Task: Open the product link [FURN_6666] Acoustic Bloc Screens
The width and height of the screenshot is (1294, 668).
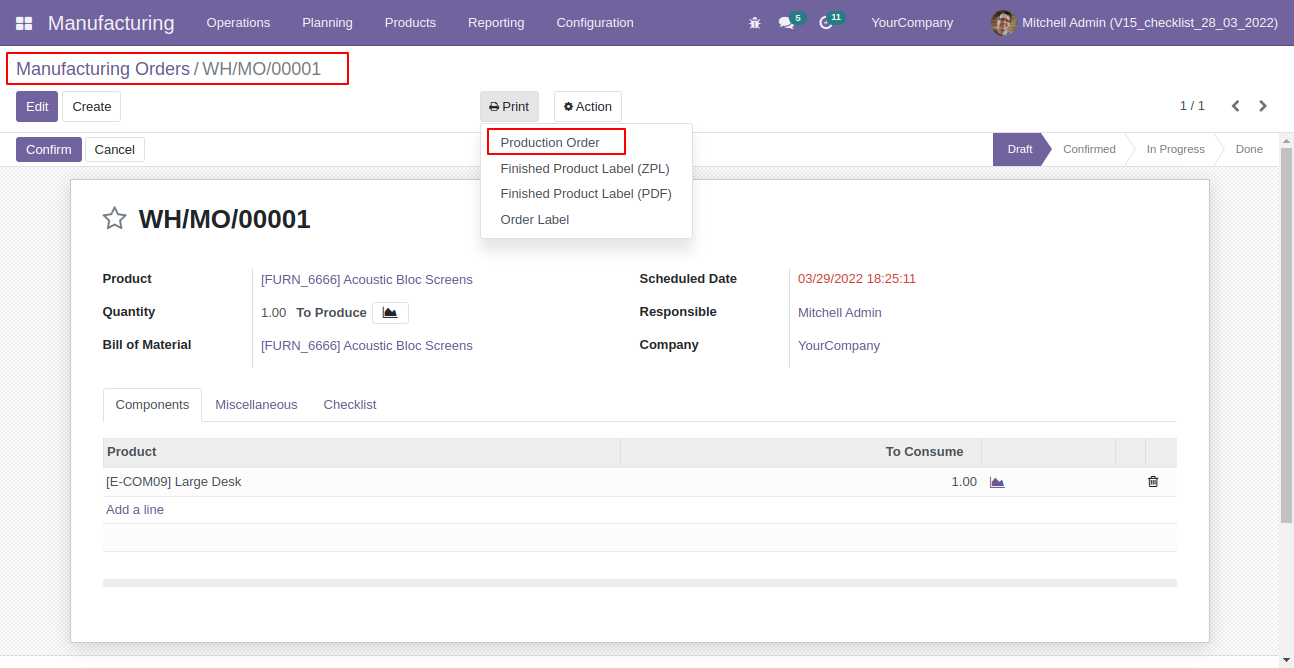Action: coord(367,280)
